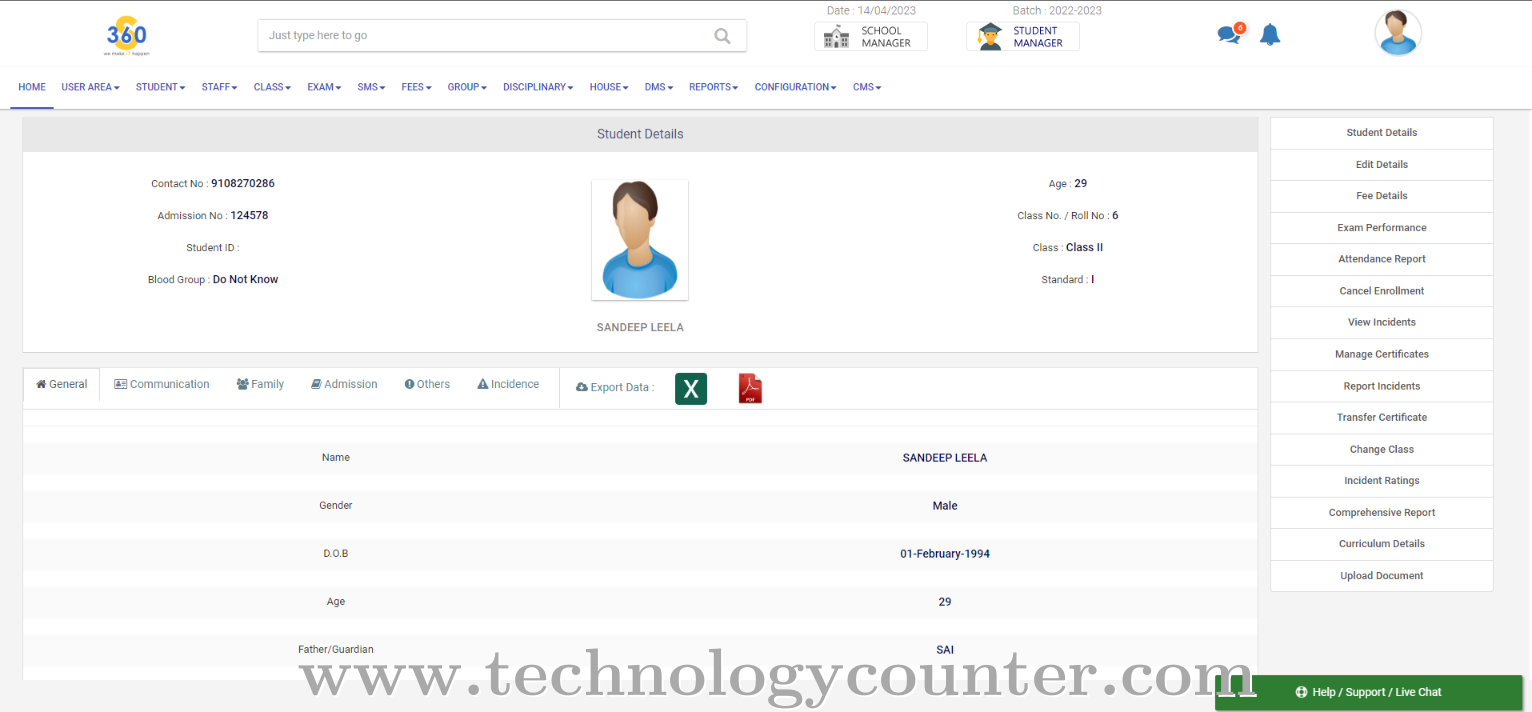The image size is (1532, 712).
Task: Export data to Excel
Action: click(x=691, y=388)
